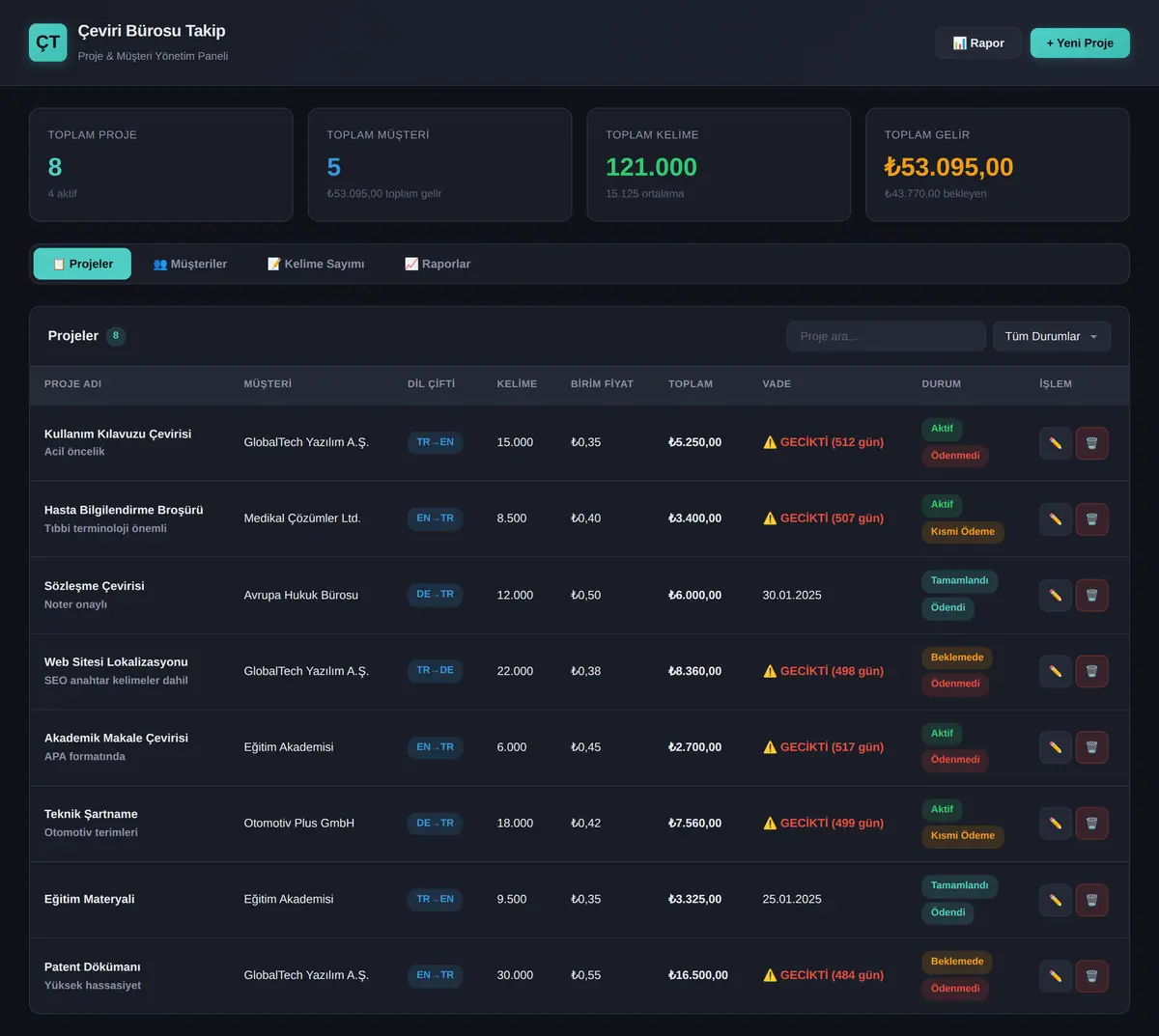The image size is (1159, 1036).
Task: Open the Tüm Durumlar status filter
Action: coord(1052,336)
